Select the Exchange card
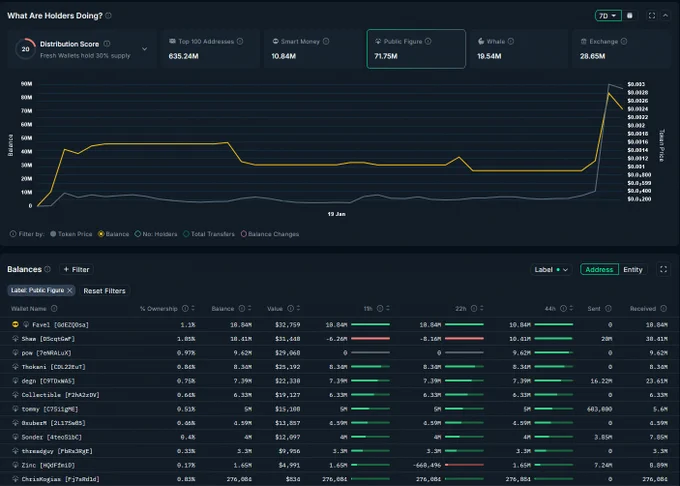The height and width of the screenshot is (486, 680). point(621,49)
